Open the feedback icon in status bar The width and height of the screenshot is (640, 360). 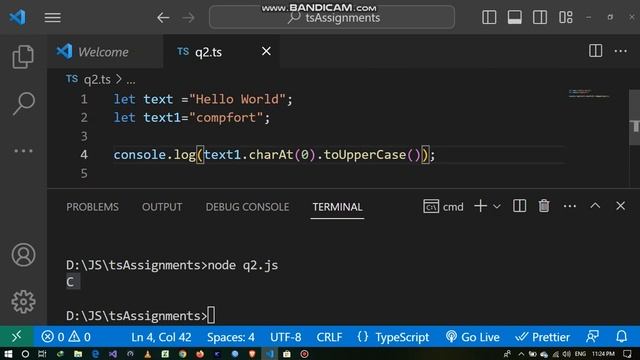tap(592, 337)
